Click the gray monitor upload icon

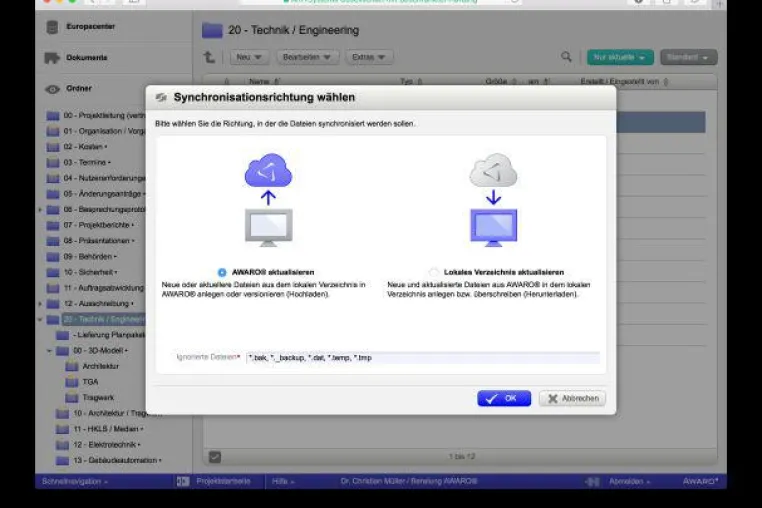pos(269,228)
